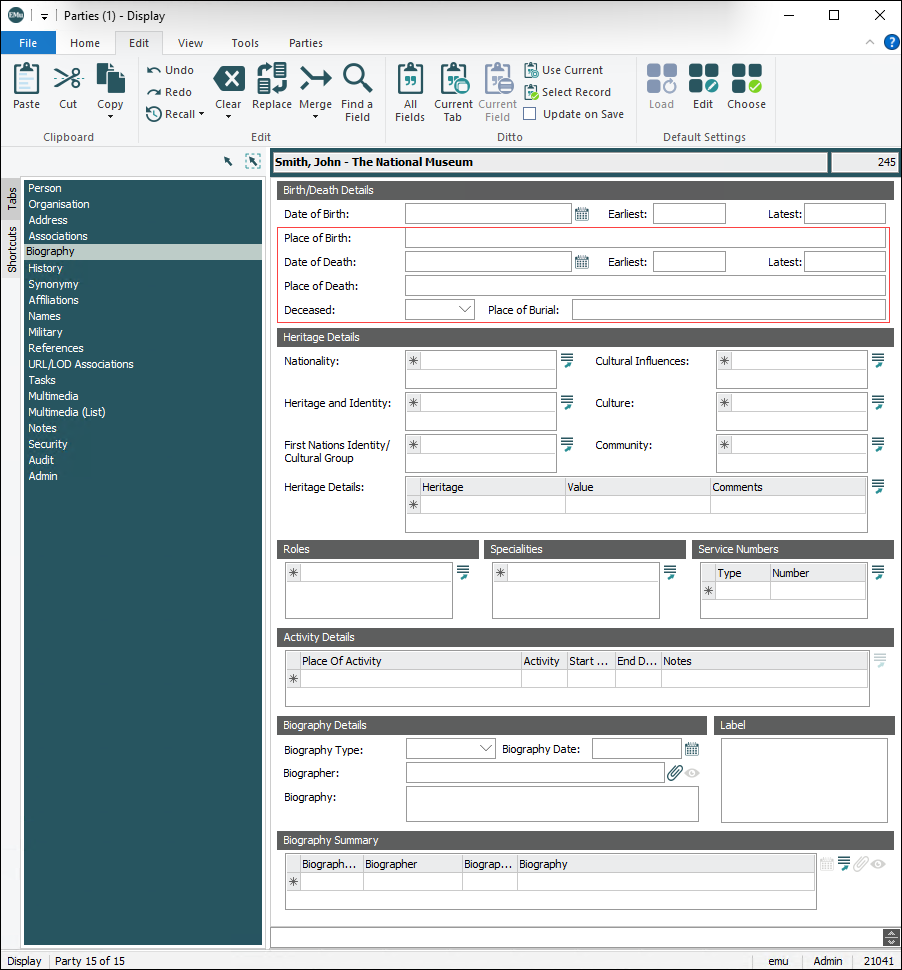902x970 pixels.
Task: Click the Paste icon in Clipboard group
Action: (x=27, y=79)
